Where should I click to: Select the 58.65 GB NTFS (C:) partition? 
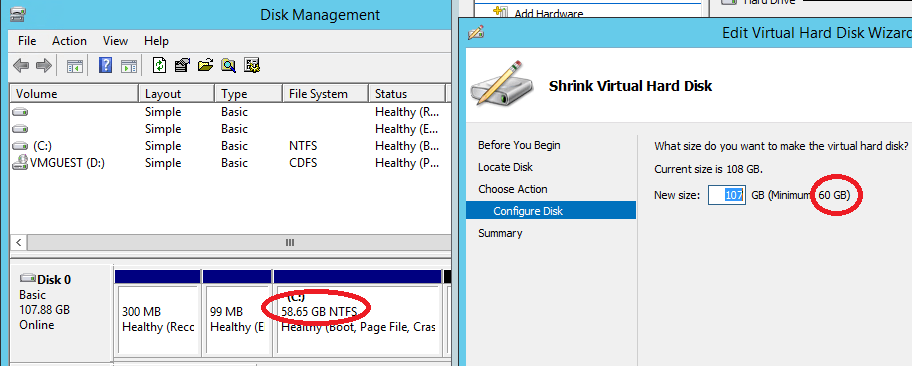[x=357, y=319]
